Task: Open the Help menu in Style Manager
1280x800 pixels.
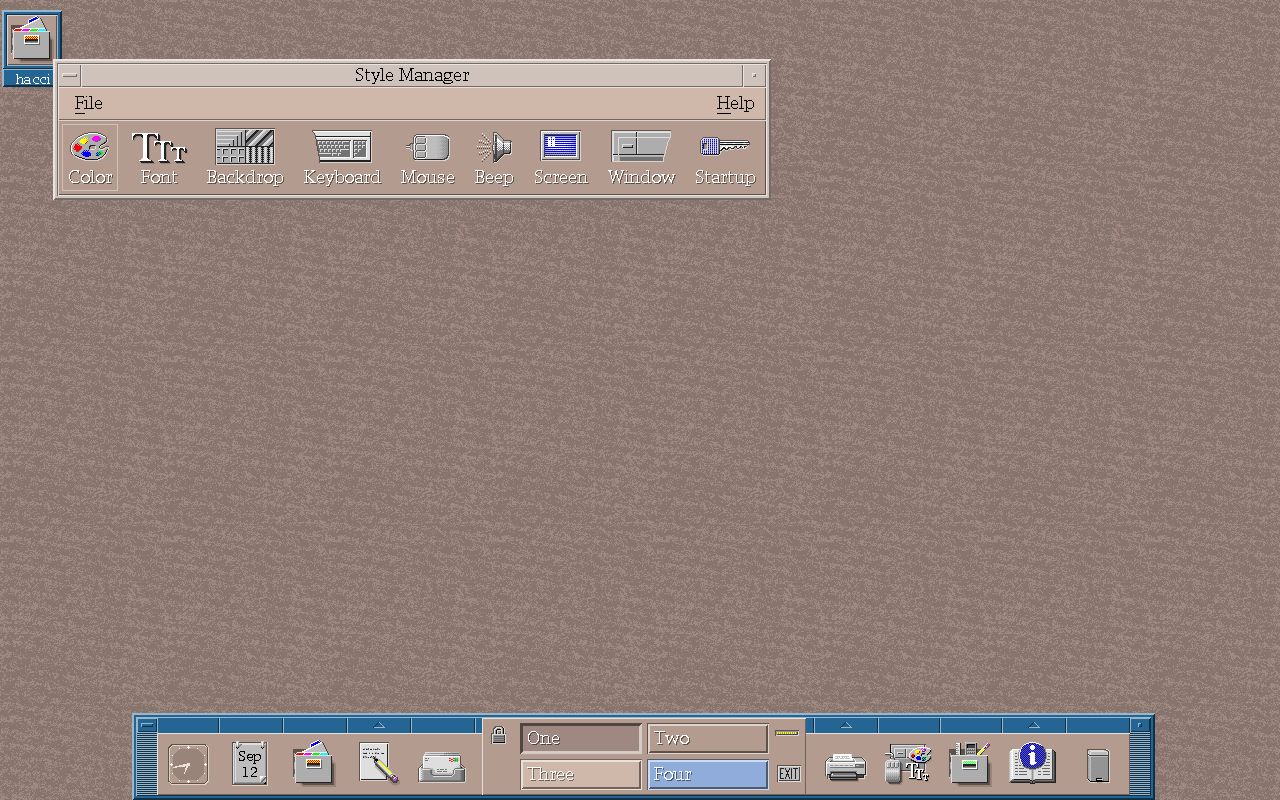Action: (735, 103)
